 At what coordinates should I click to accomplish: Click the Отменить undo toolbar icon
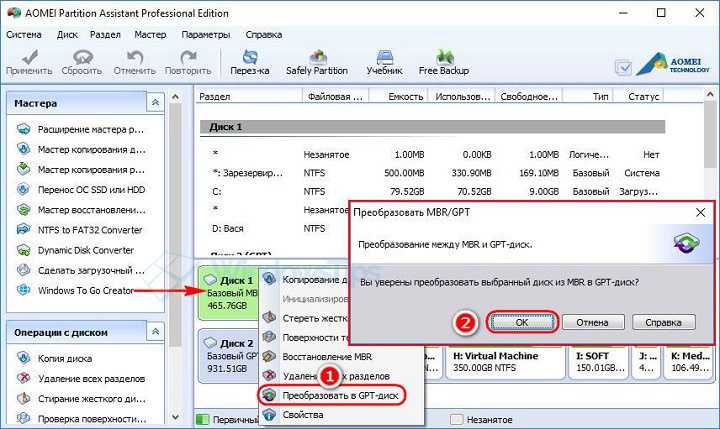135,62
